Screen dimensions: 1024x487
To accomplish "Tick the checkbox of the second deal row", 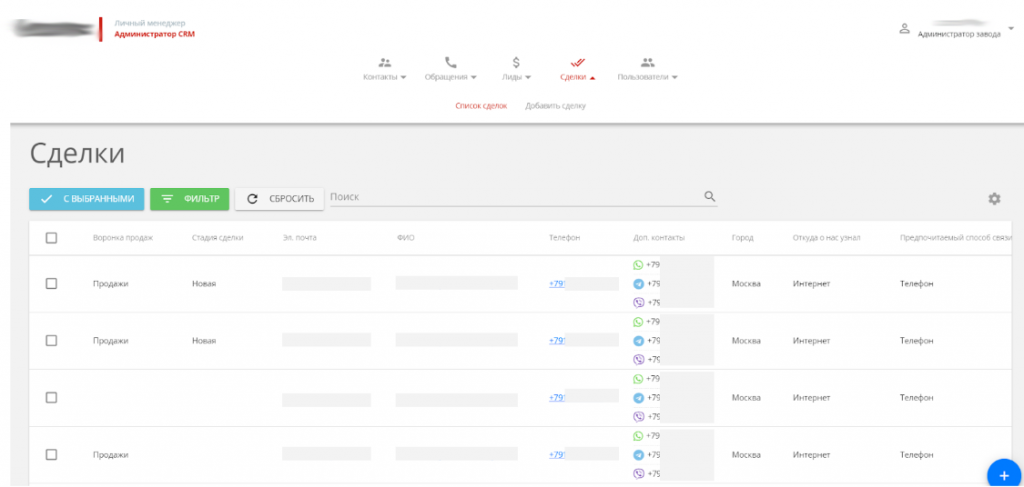I will click(x=52, y=341).
